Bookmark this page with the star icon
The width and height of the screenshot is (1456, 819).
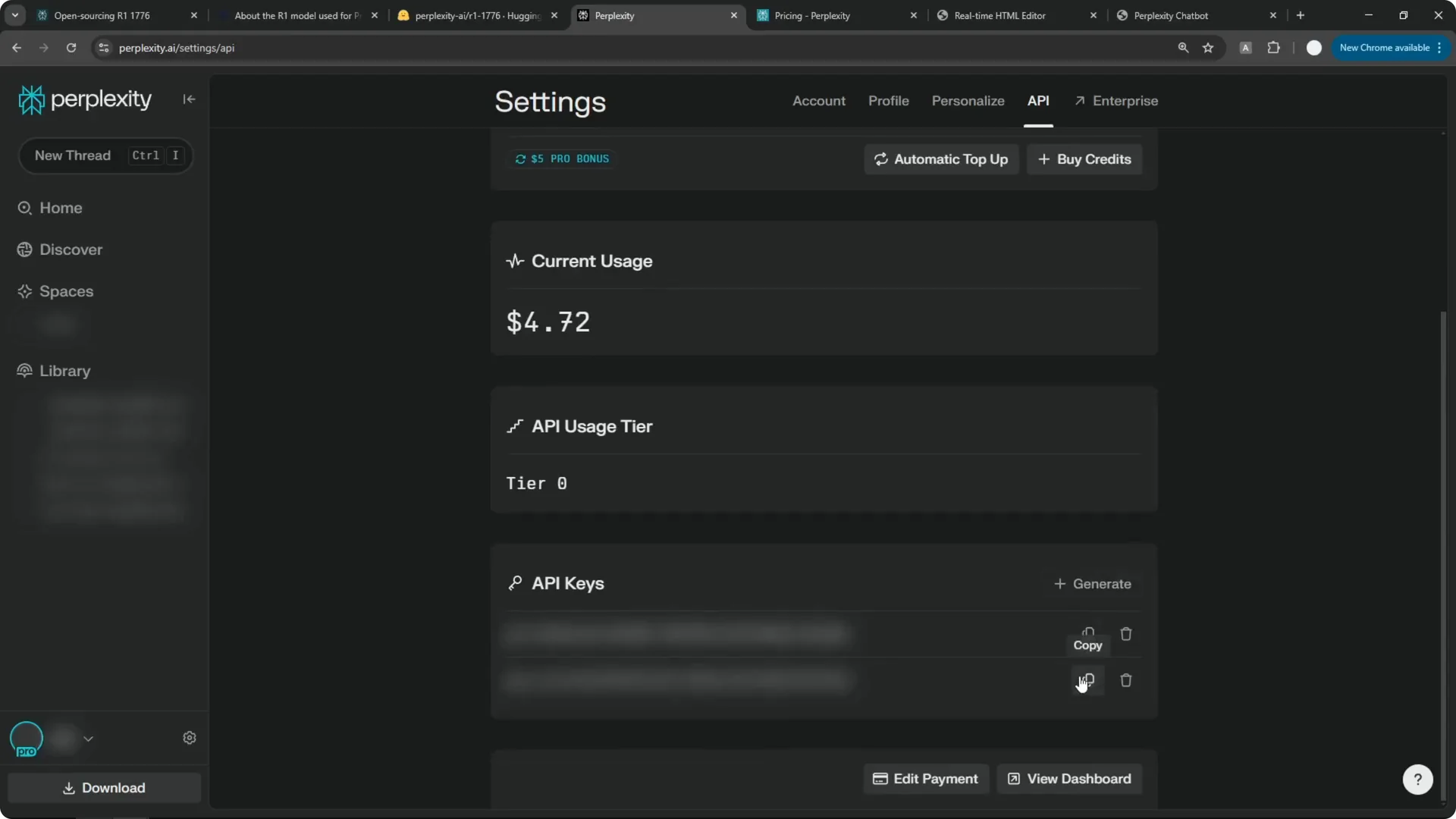tap(1207, 48)
